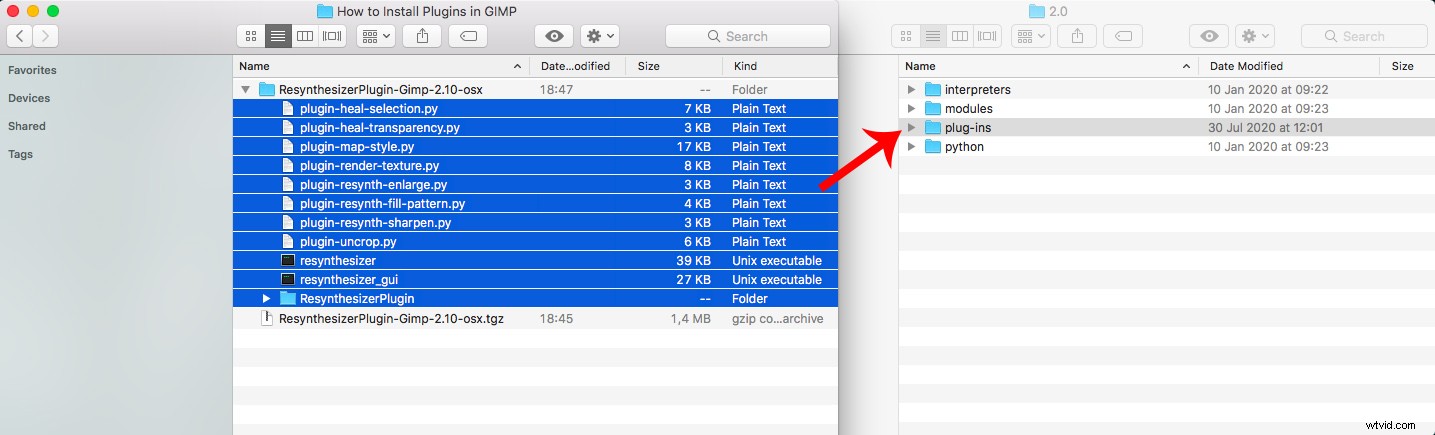Switch left window to gallery view
1435x435 pixels.
click(x=332, y=36)
